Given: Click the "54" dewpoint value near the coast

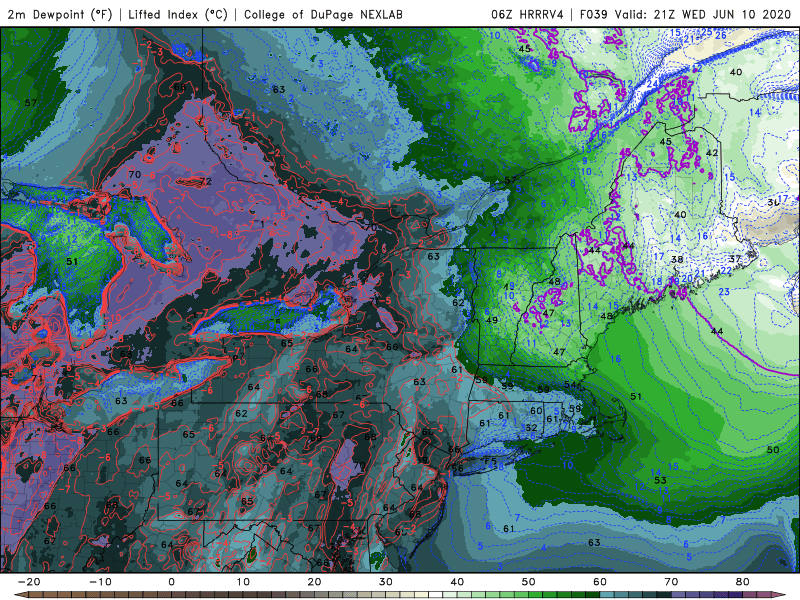Looking at the screenshot, I should point(570,384).
